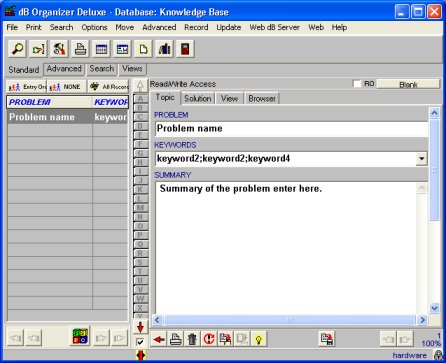Image resolution: width=446 pixels, height=363 pixels.
Task: Open the File menu
Action: pos(12,27)
